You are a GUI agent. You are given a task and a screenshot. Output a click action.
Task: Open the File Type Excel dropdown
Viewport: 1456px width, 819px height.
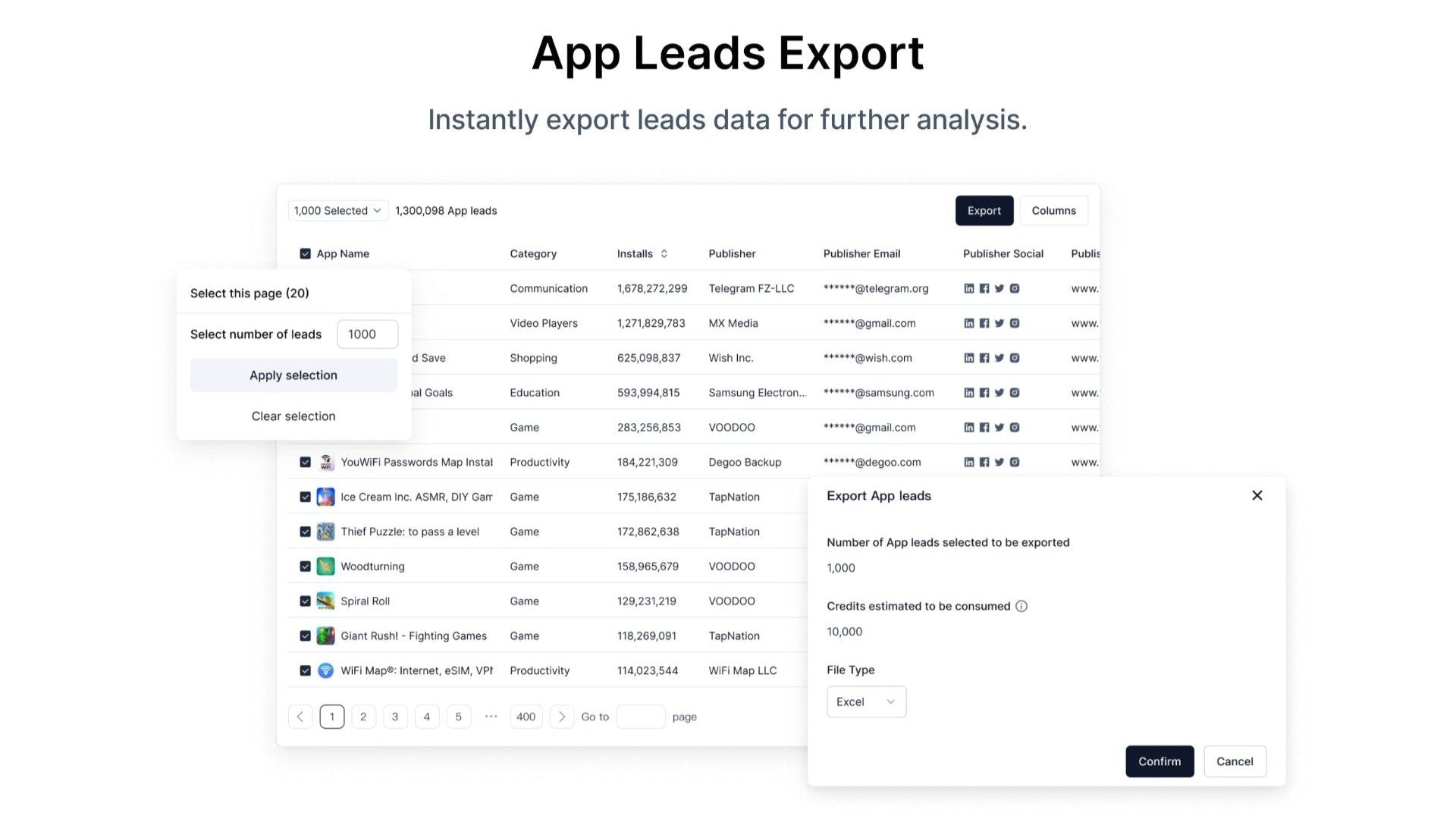point(865,701)
